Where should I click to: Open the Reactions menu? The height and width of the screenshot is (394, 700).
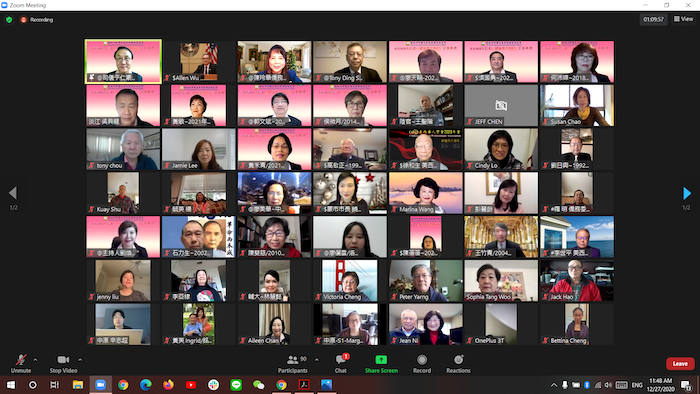[x=458, y=363]
